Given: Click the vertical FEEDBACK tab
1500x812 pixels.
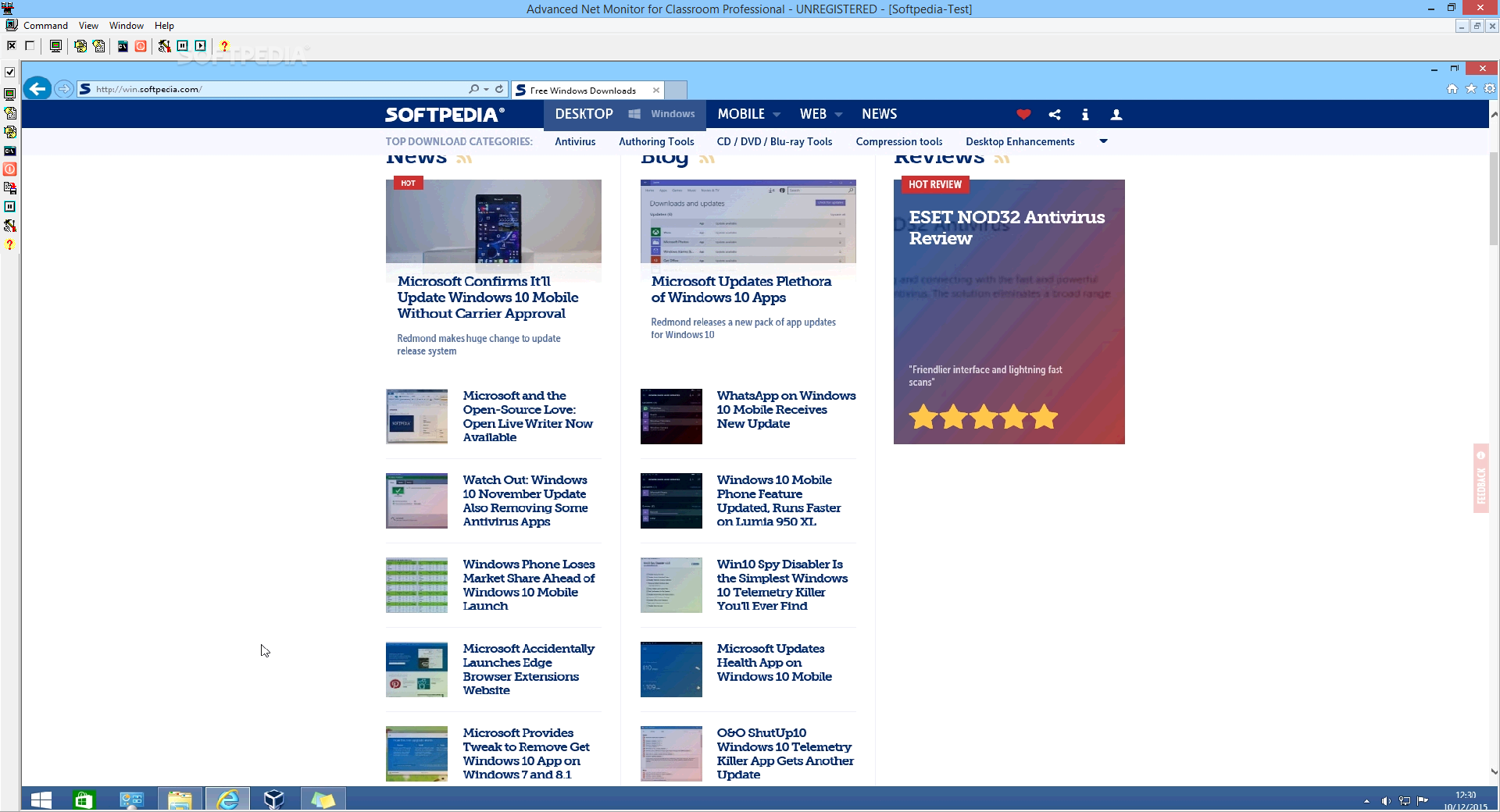Looking at the screenshot, I should (x=1480, y=478).
